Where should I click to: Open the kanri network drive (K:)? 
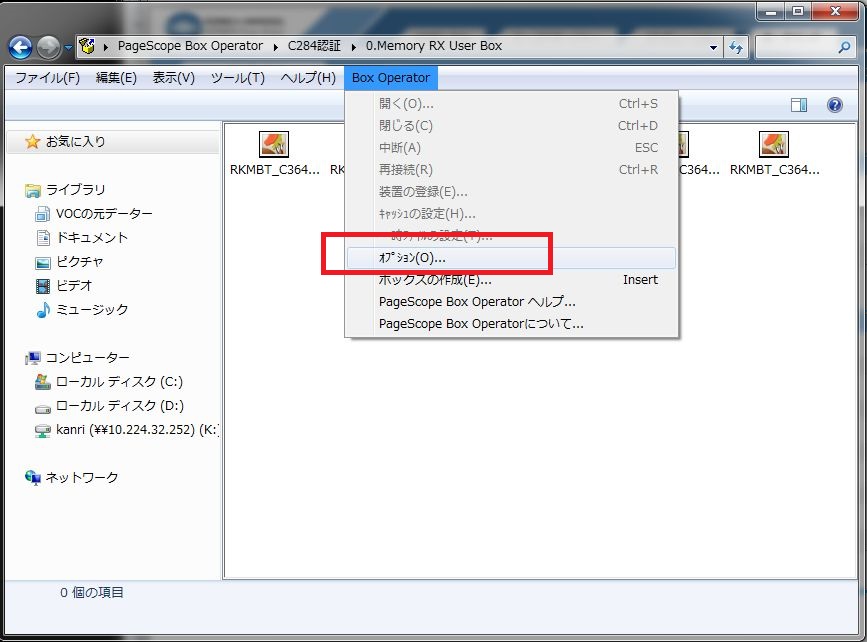pos(125,429)
